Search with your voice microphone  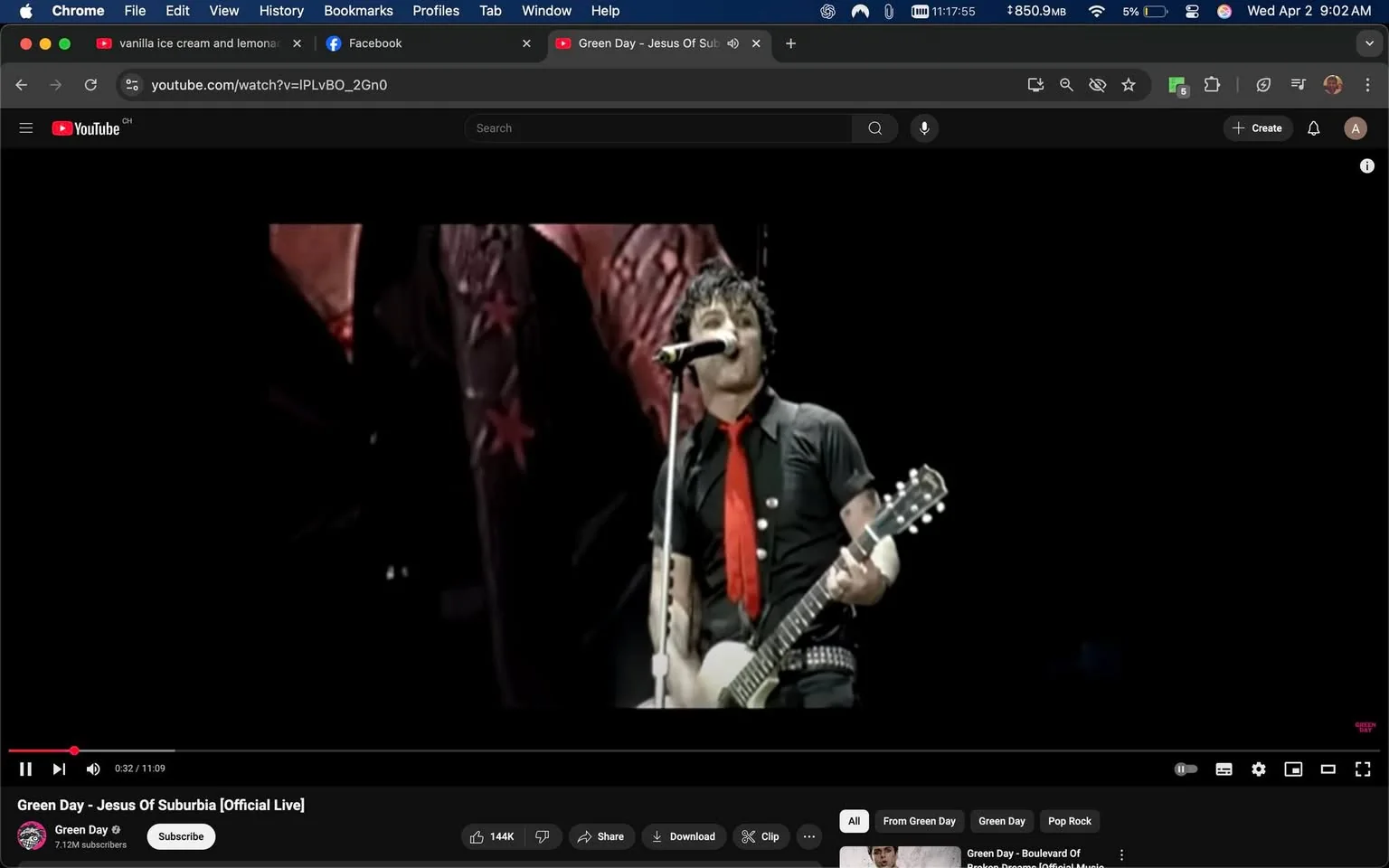click(924, 128)
